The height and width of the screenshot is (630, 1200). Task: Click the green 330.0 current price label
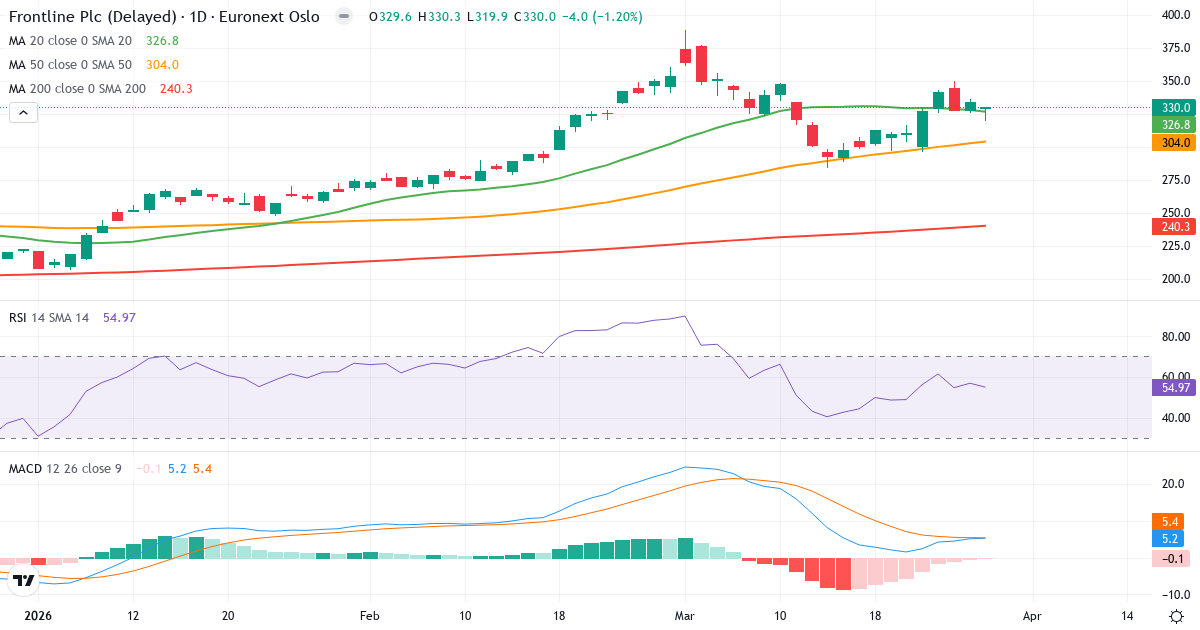point(1174,108)
